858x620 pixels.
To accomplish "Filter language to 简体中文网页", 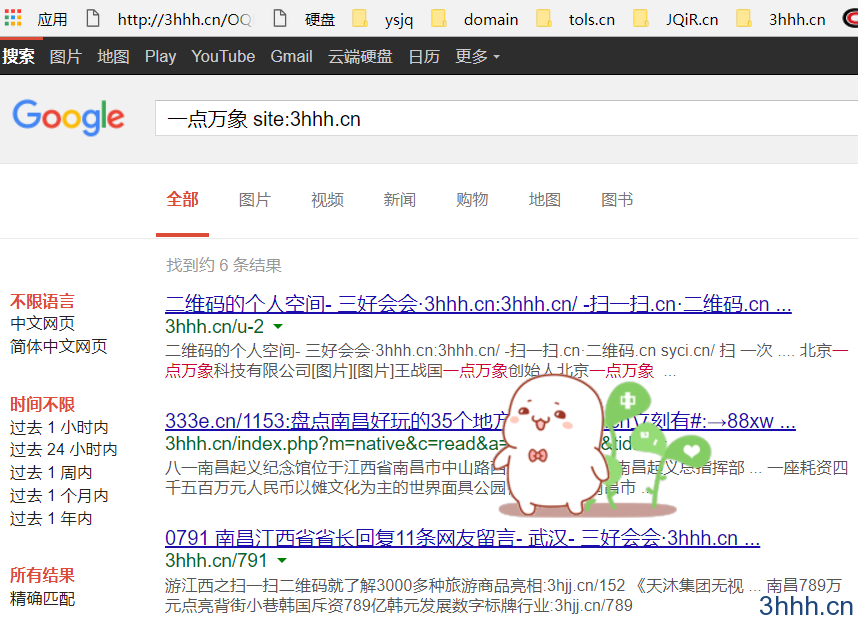I will 59,347.
